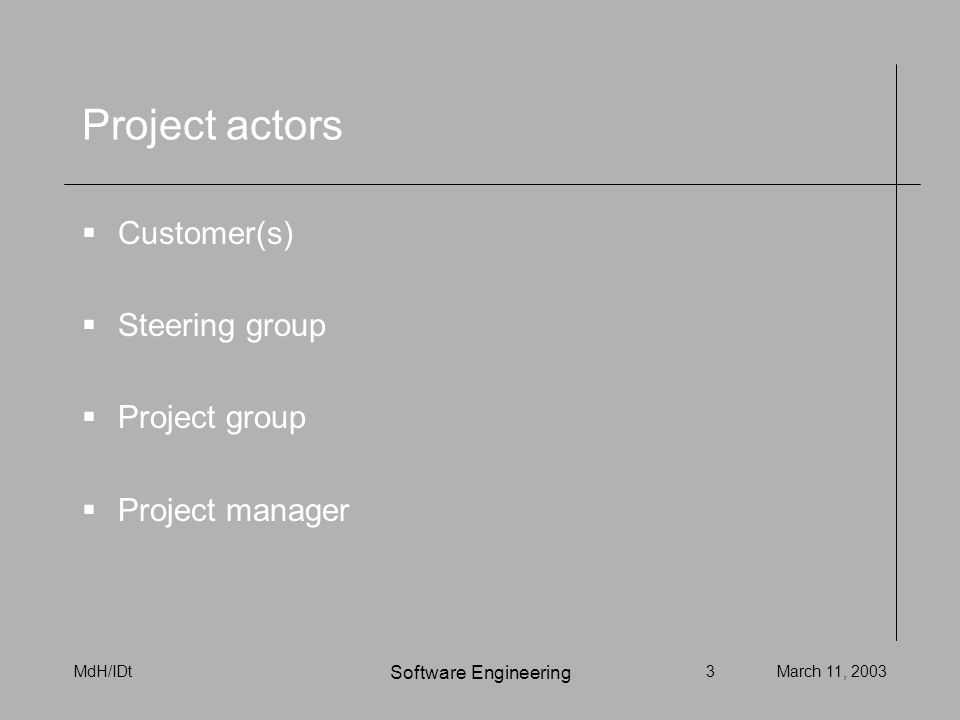The image size is (960, 720).
Task: Select the 'Project group' bullet text
Action: 212,418
